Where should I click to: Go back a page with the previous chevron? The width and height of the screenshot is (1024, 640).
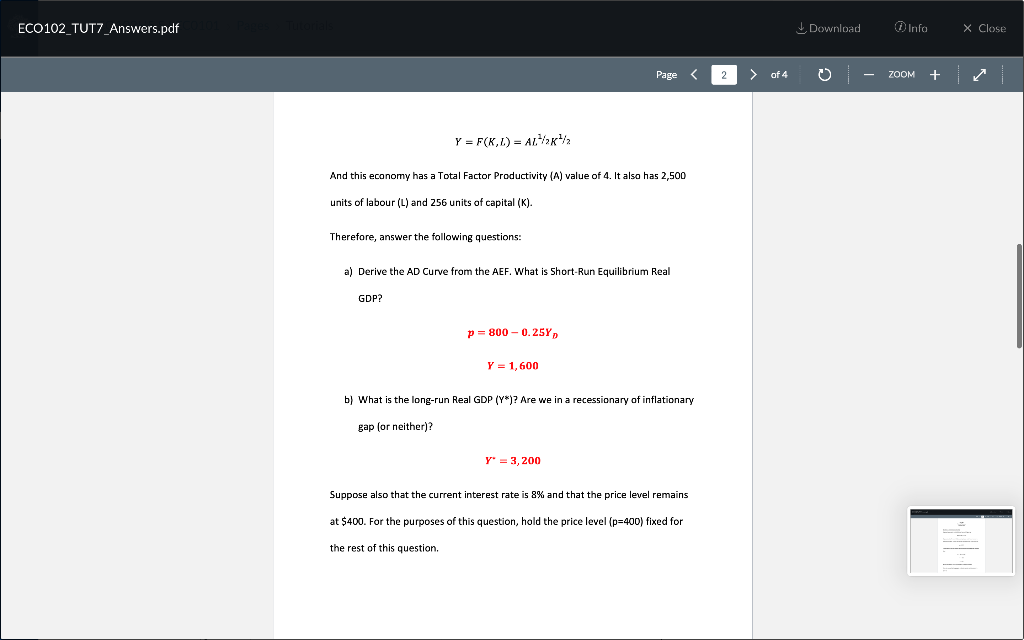coord(692,74)
